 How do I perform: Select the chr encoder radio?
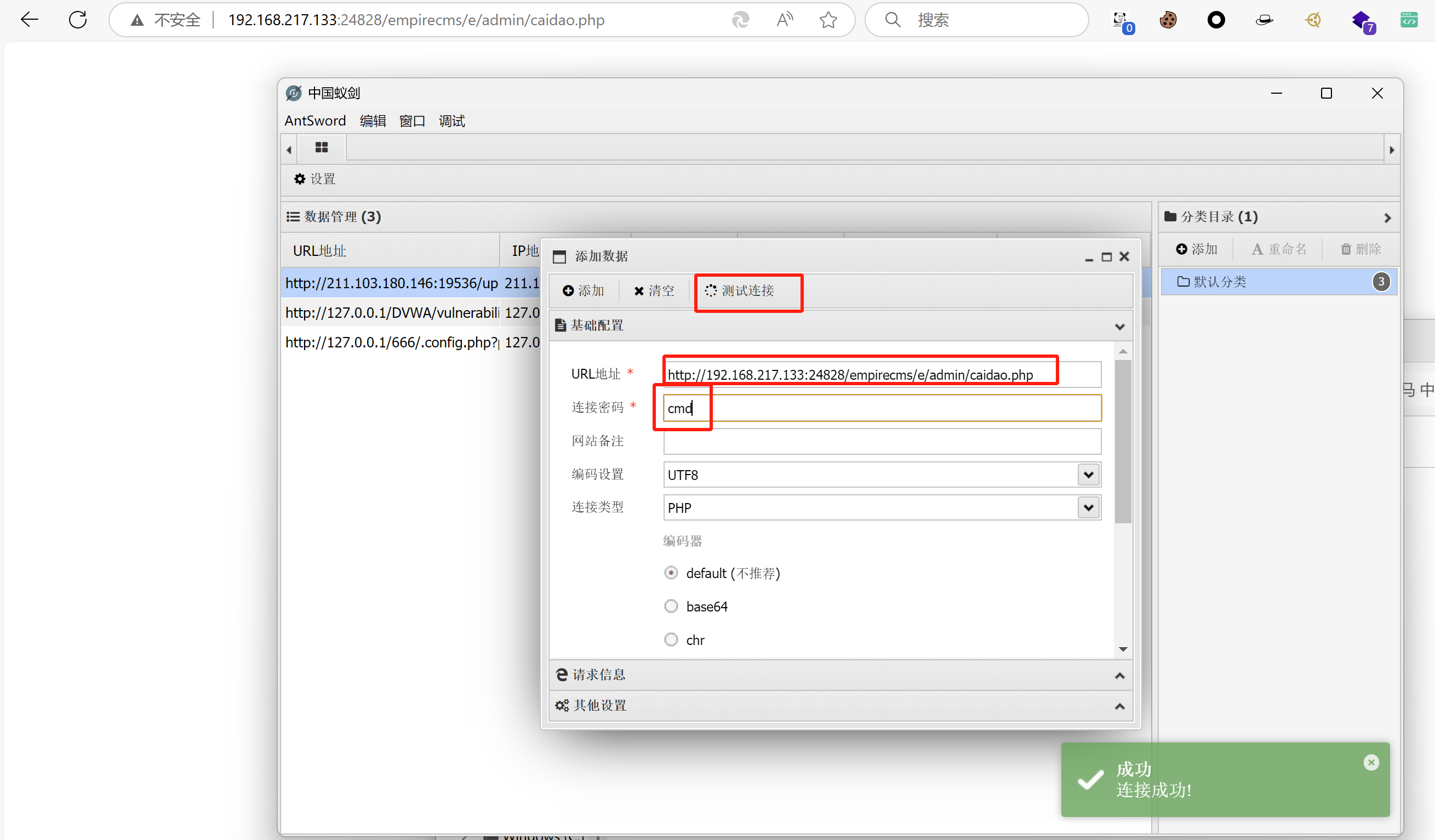(x=671, y=640)
